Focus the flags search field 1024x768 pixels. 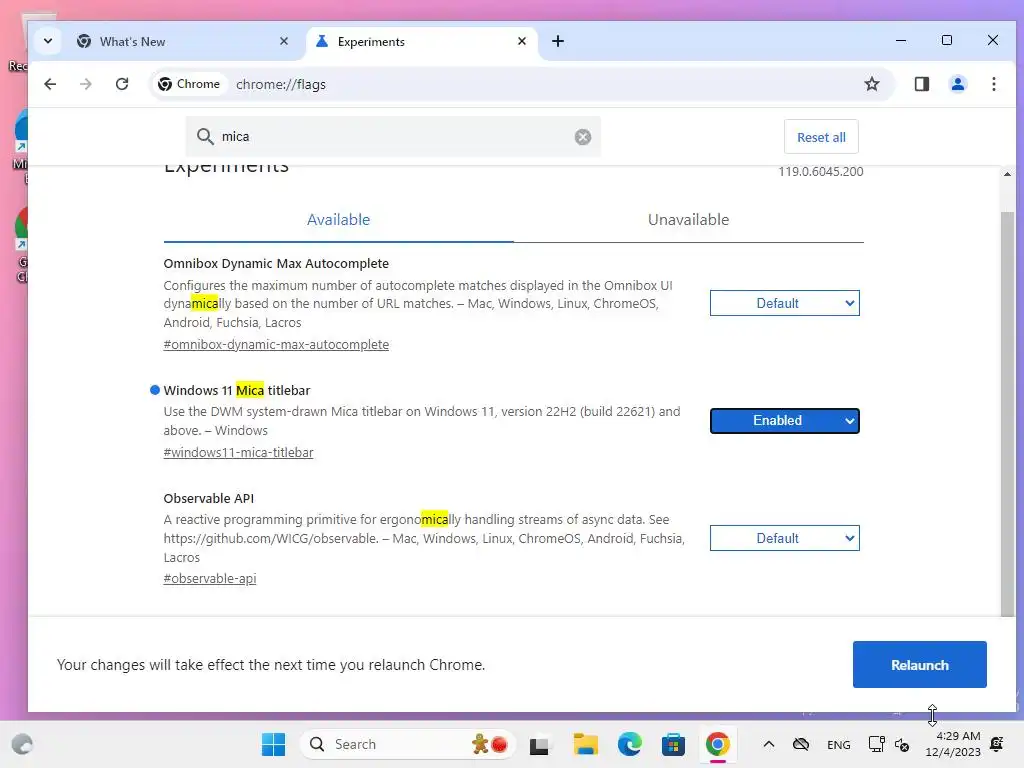[x=393, y=136]
